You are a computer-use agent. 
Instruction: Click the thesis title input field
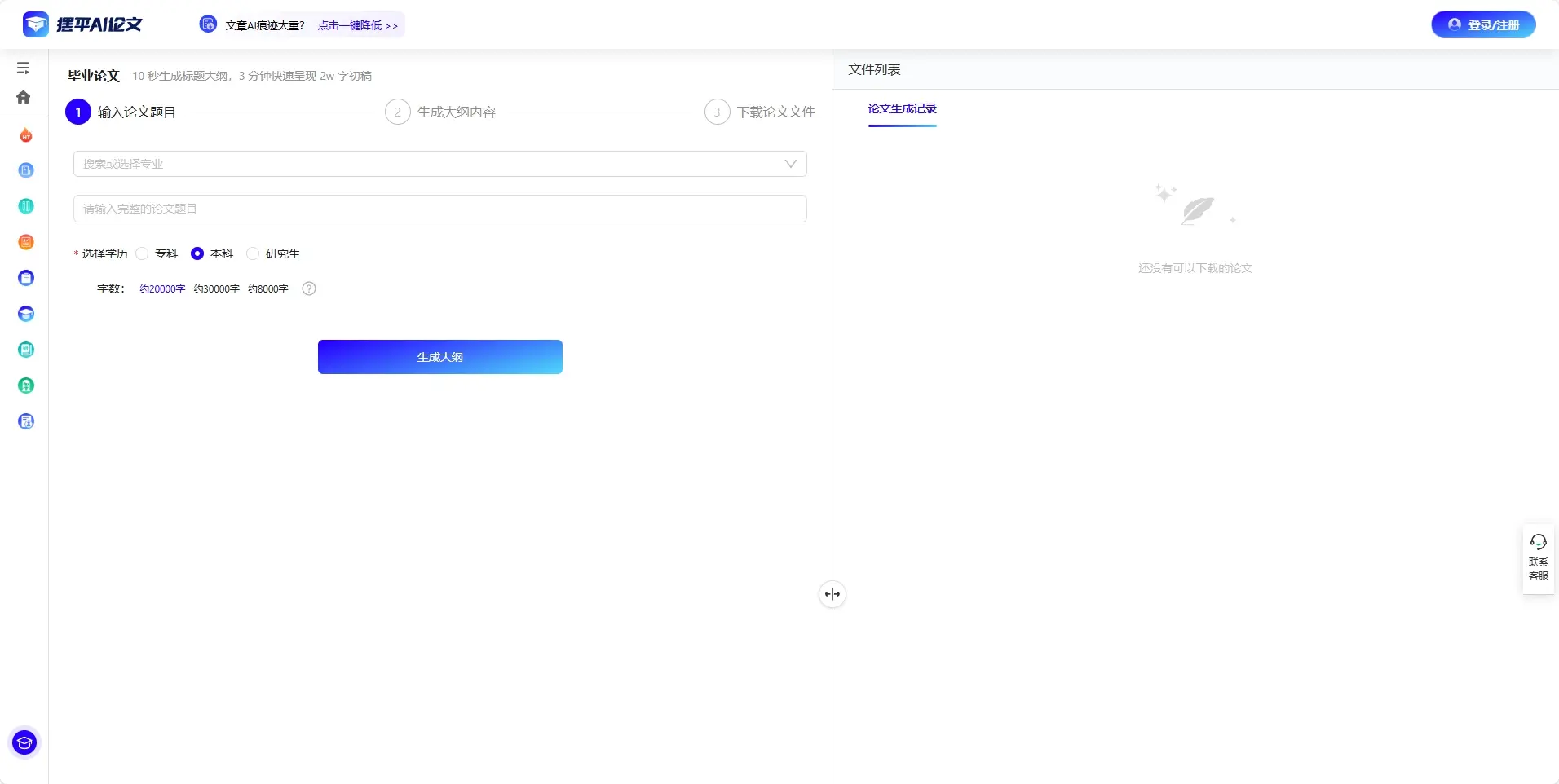pos(439,209)
